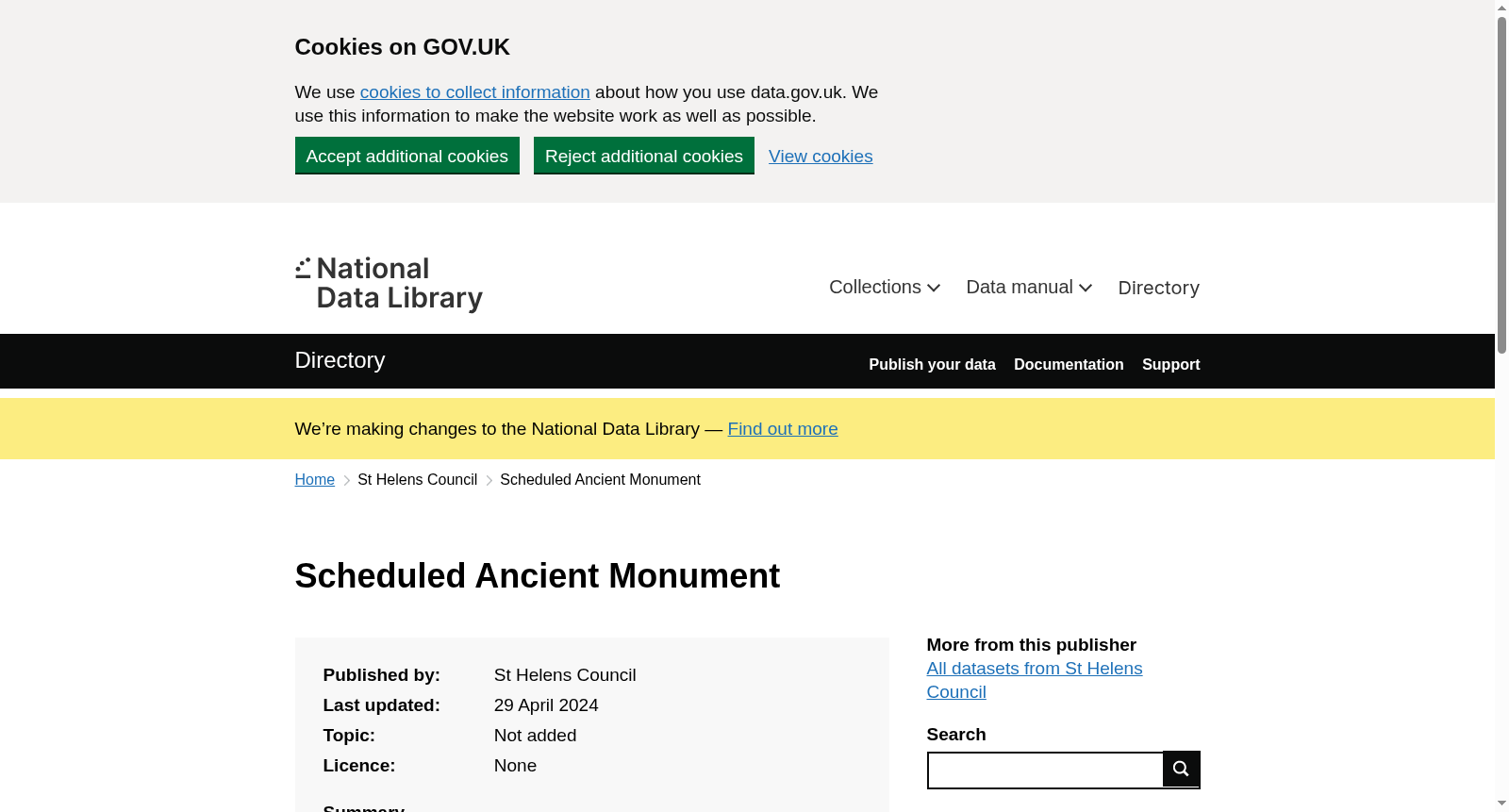Open Directory in the top navigation
1509x812 pixels.
click(x=1158, y=288)
